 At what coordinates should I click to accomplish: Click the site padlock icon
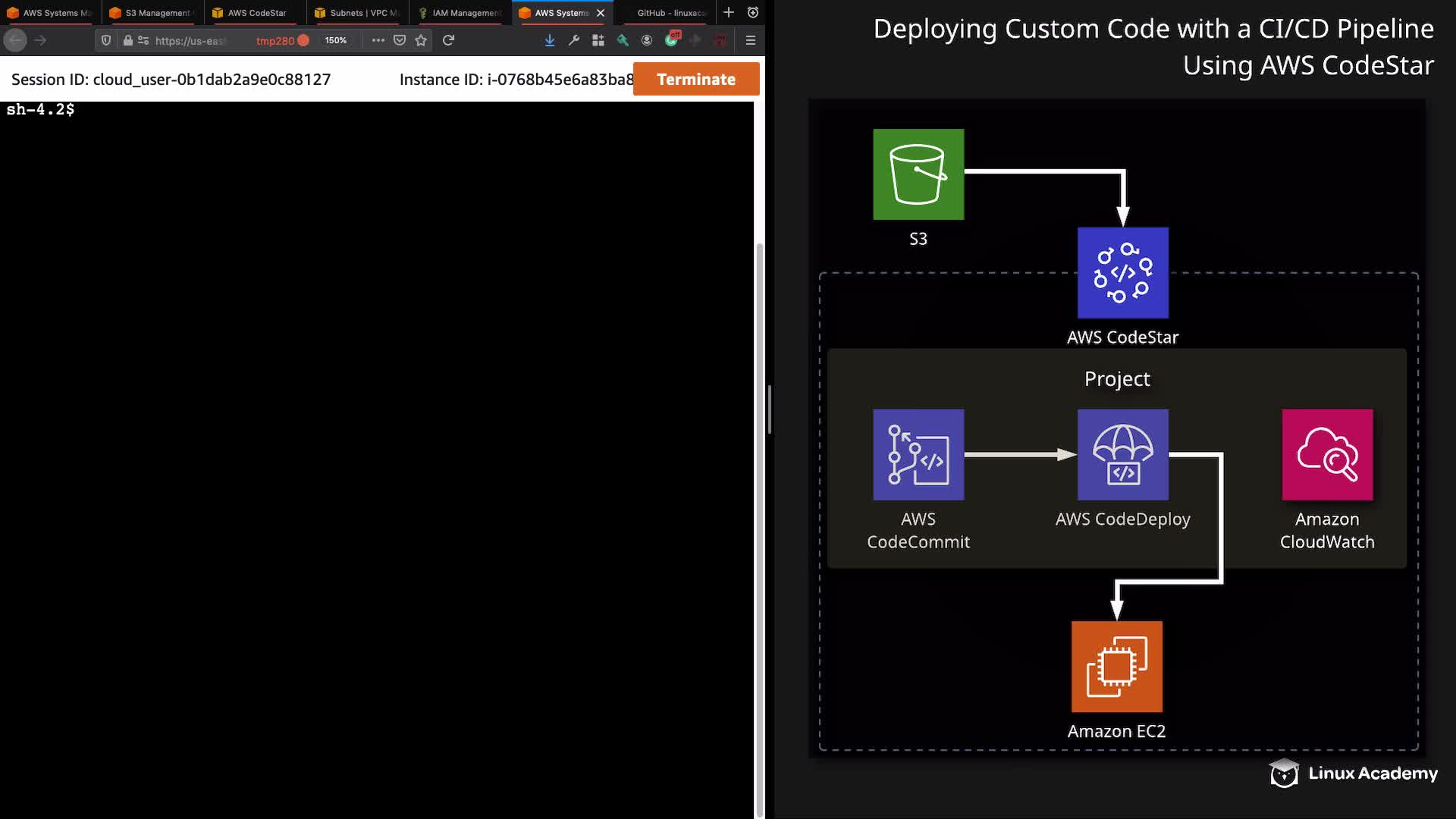click(x=128, y=40)
